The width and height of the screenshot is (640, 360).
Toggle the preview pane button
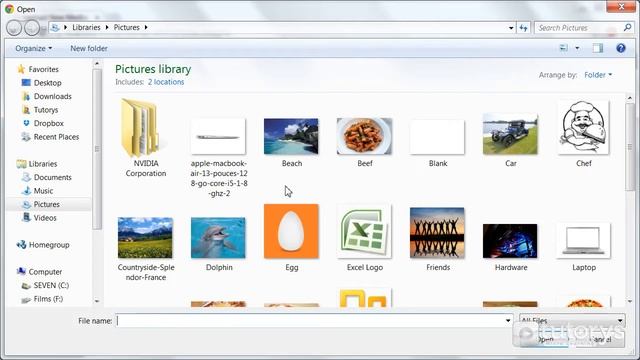point(598,48)
